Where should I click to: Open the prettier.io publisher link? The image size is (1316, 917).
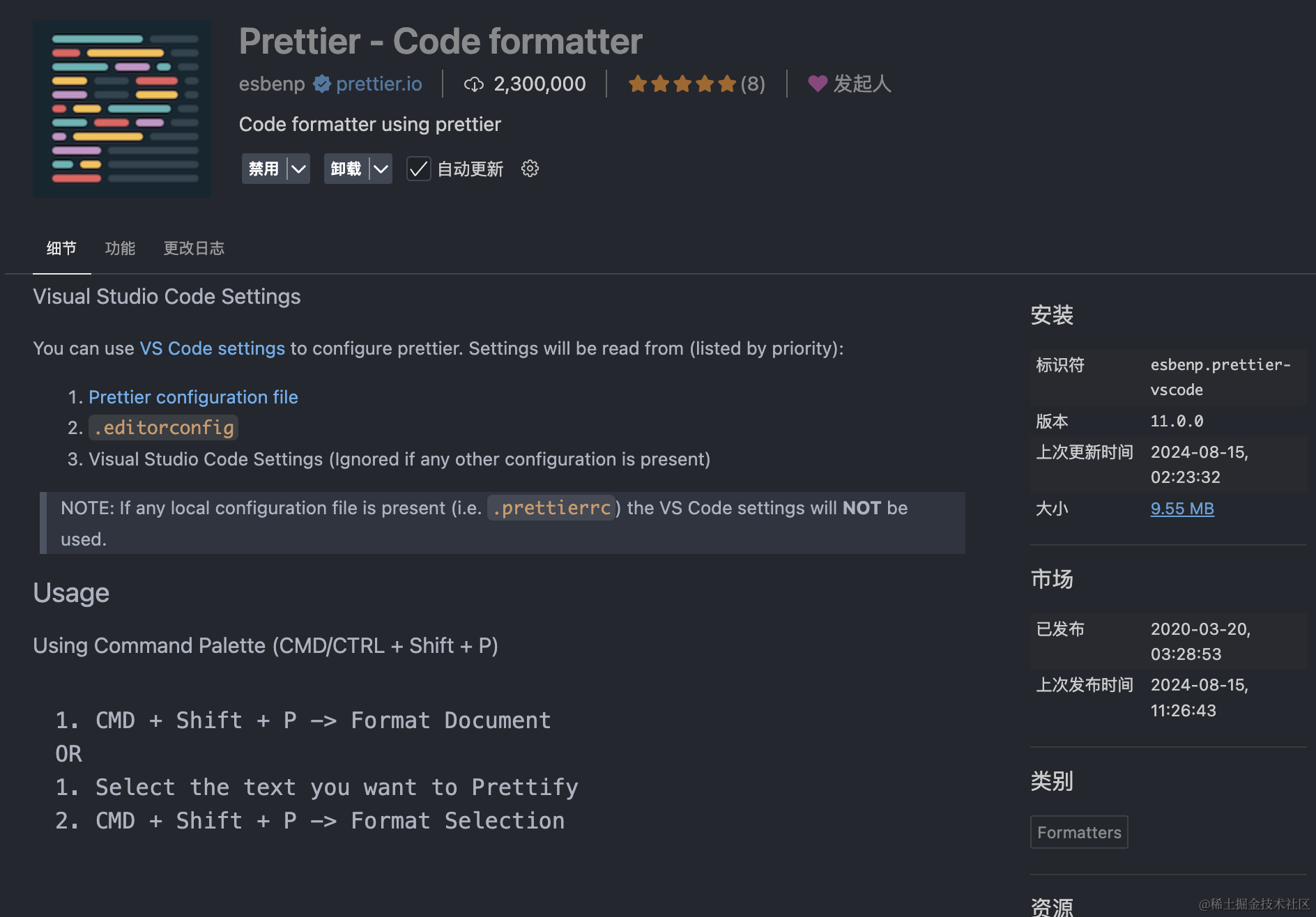pyautogui.click(x=378, y=84)
